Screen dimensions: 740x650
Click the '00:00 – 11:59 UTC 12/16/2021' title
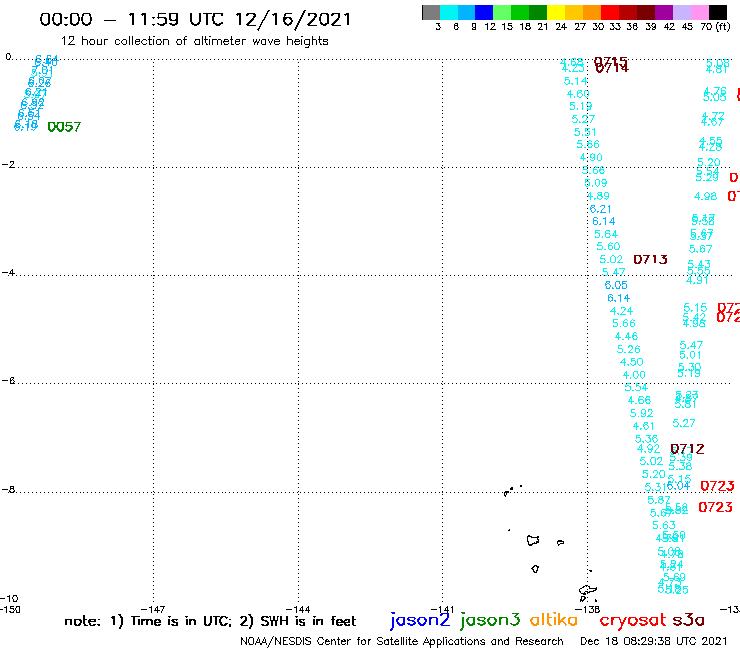195,20
